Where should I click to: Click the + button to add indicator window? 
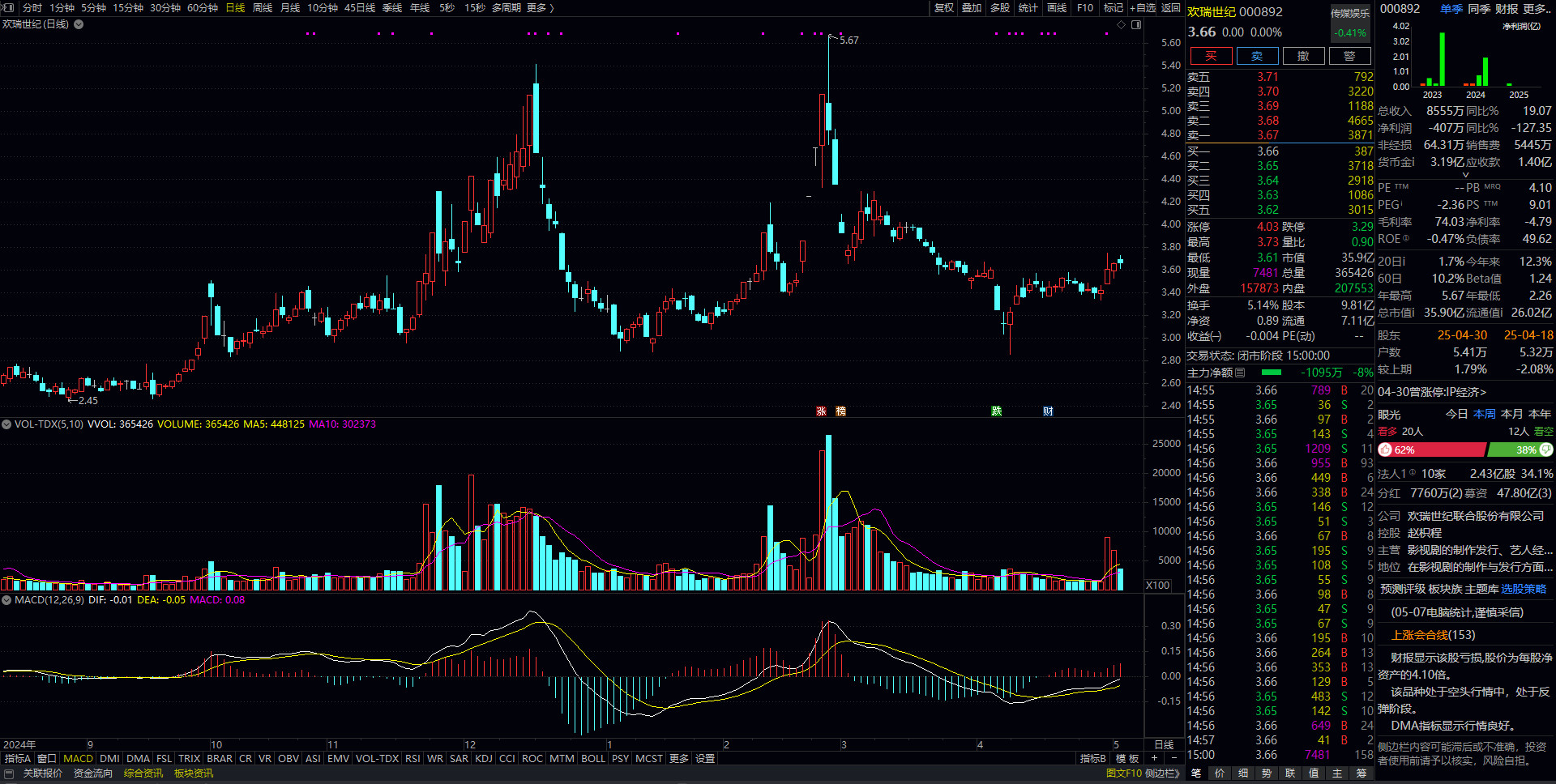[x=1154, y=759]
